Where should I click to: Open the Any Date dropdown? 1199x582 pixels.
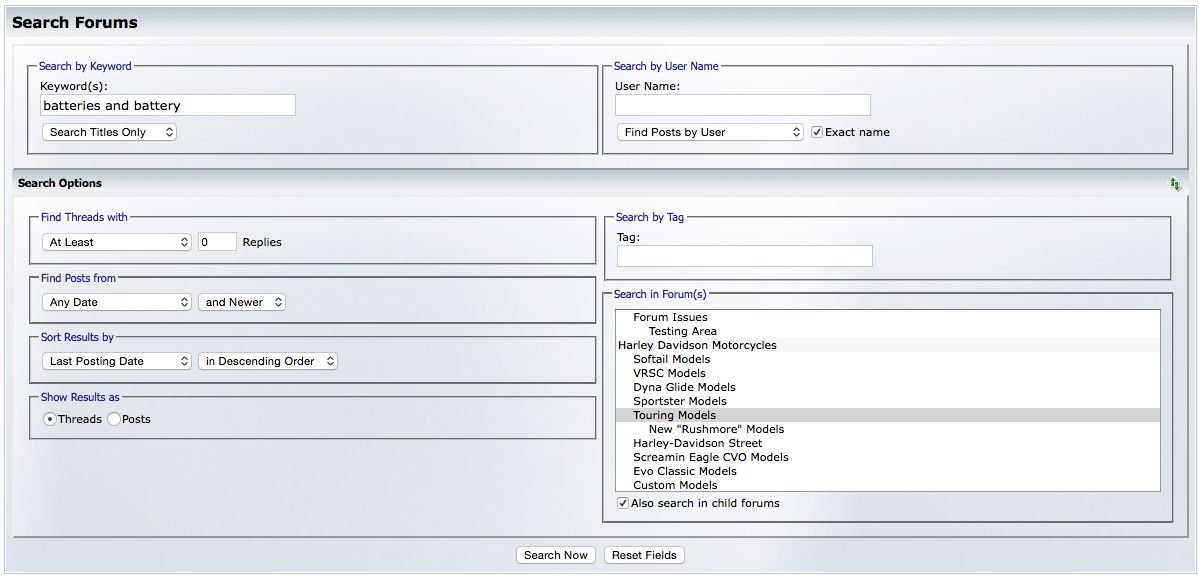pos(117,302)
